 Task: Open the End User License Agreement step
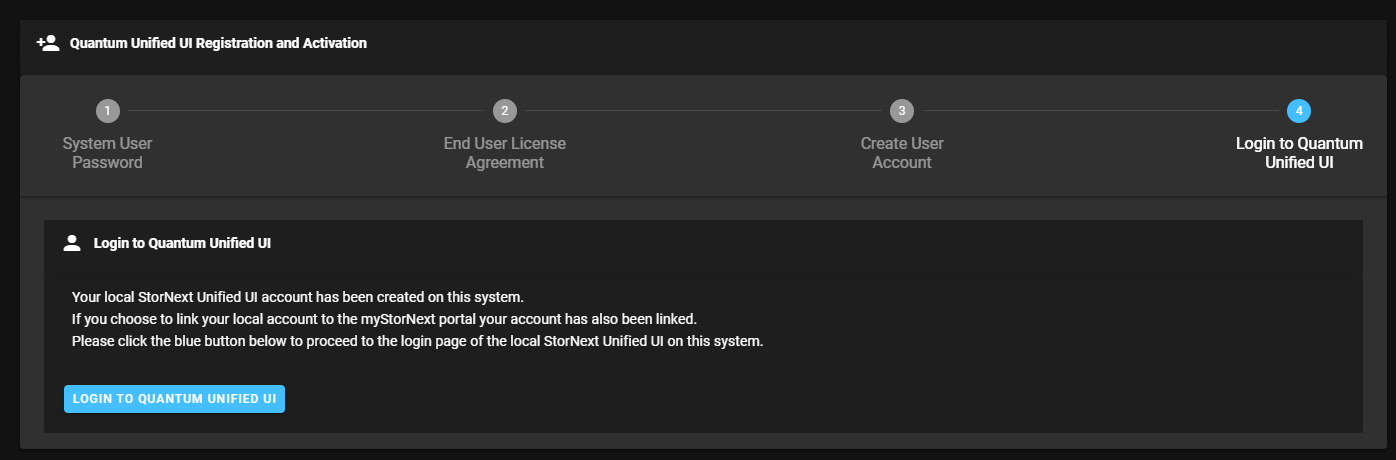point(505,153)
